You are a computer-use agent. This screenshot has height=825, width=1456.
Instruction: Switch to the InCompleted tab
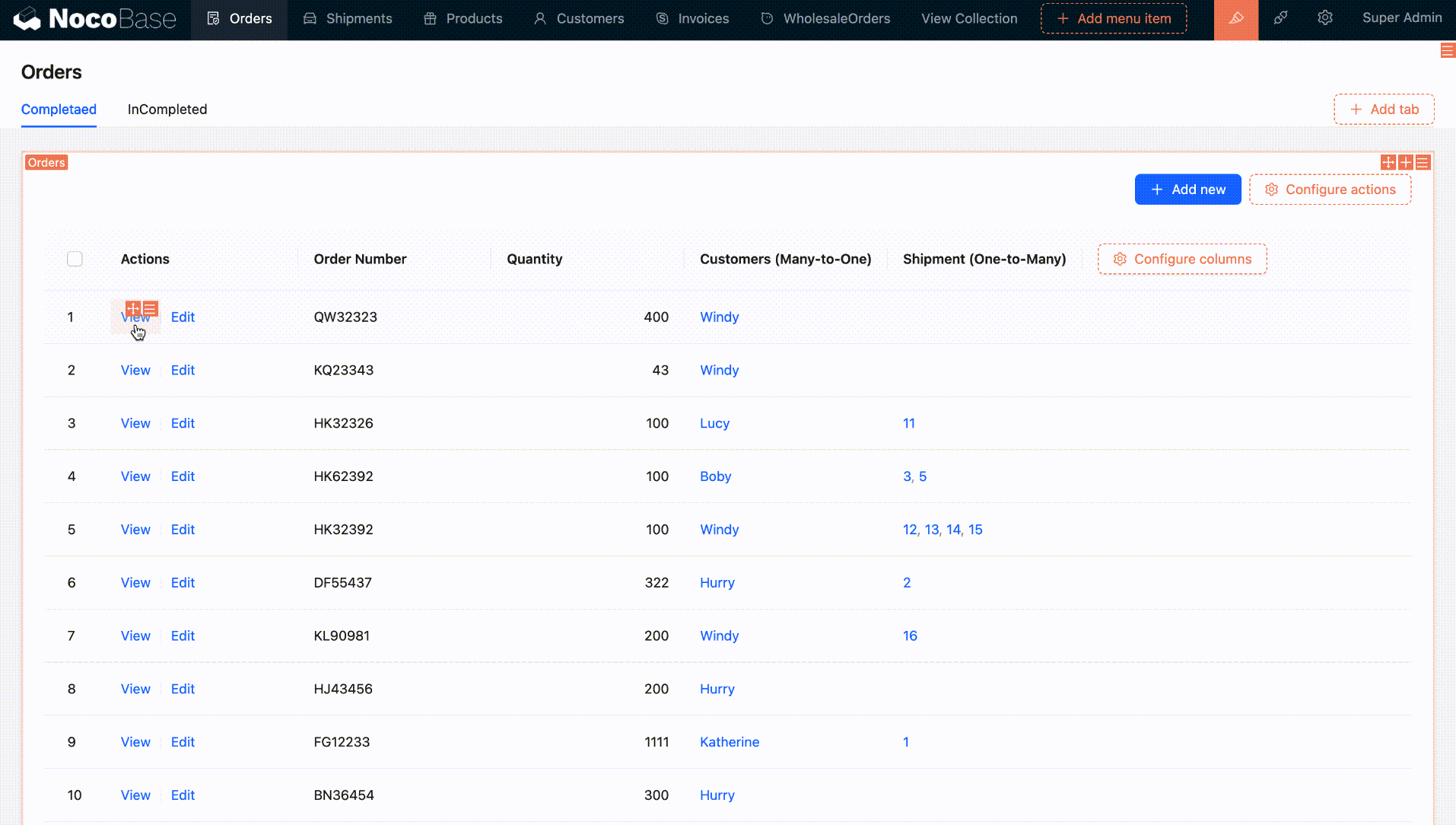(x=167, y=110)
